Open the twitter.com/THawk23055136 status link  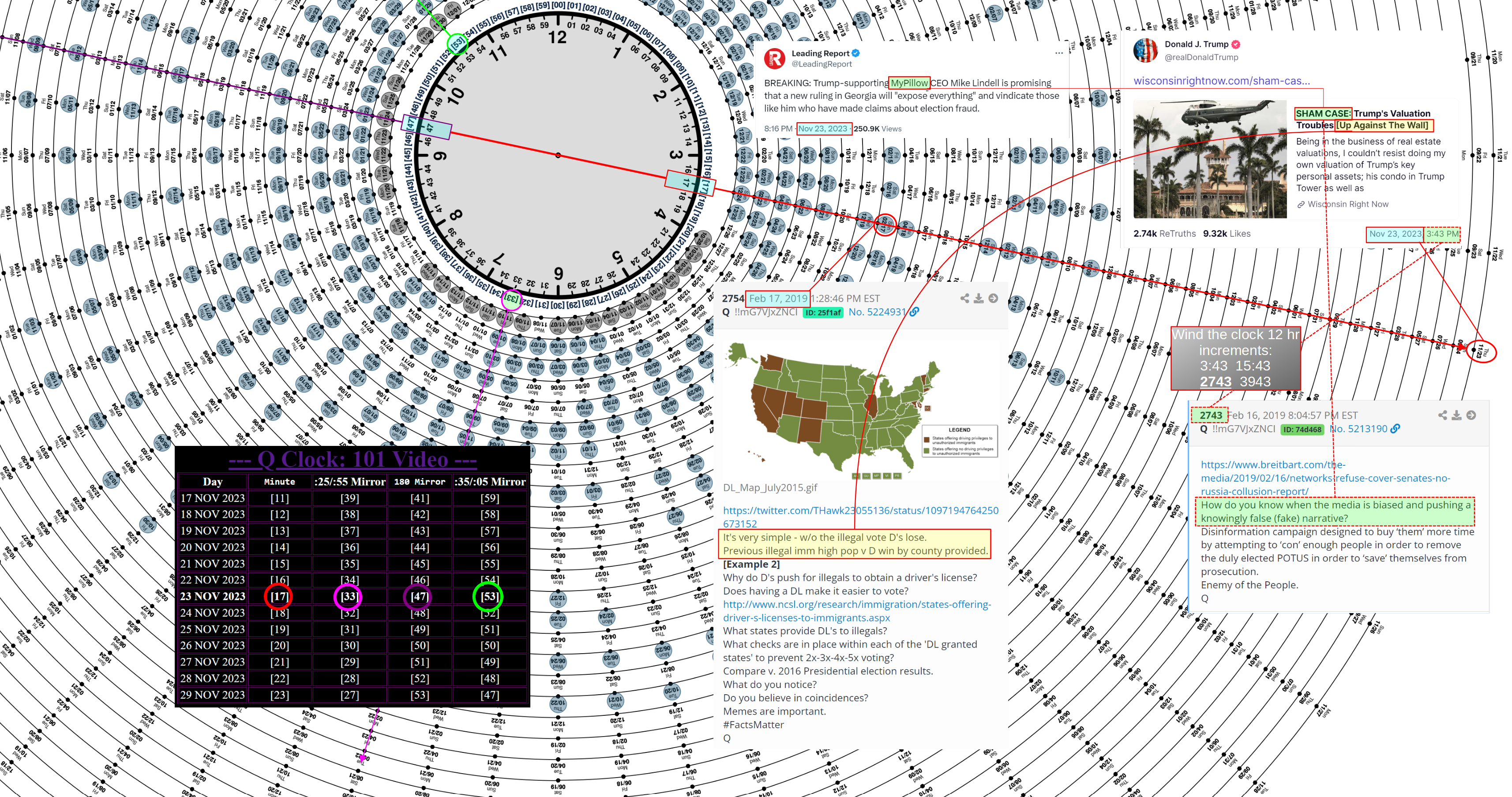point(860,516)
